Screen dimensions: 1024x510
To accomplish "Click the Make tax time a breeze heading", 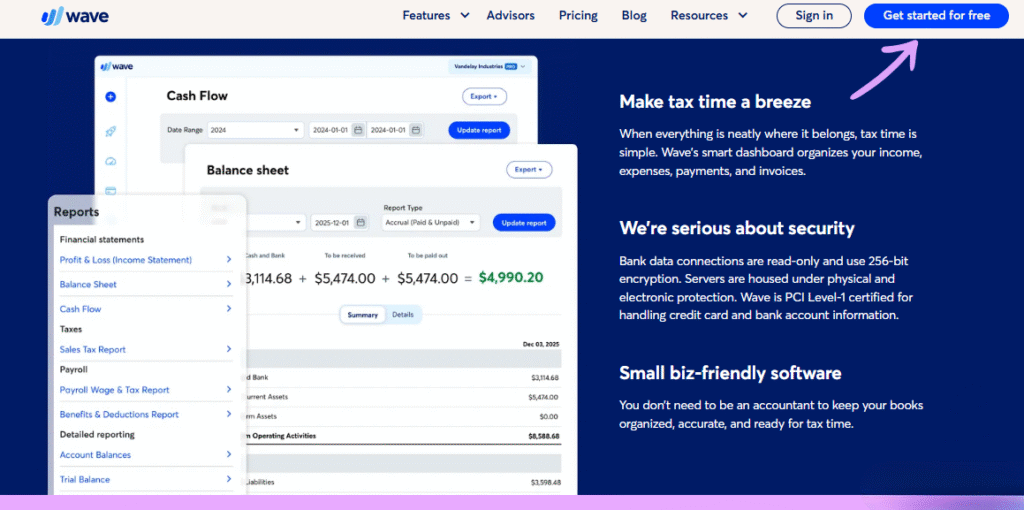I will (x=715, y=102).
